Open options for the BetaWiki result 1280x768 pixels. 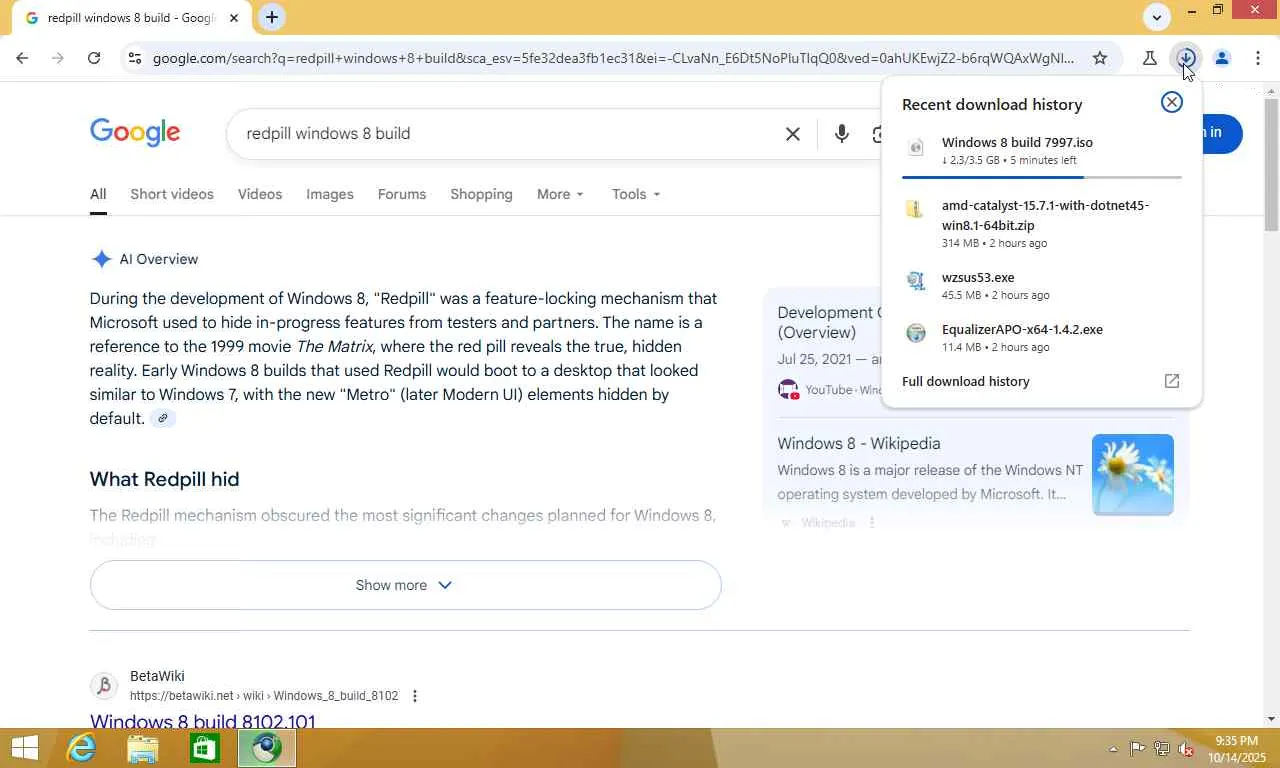(415, 696)
